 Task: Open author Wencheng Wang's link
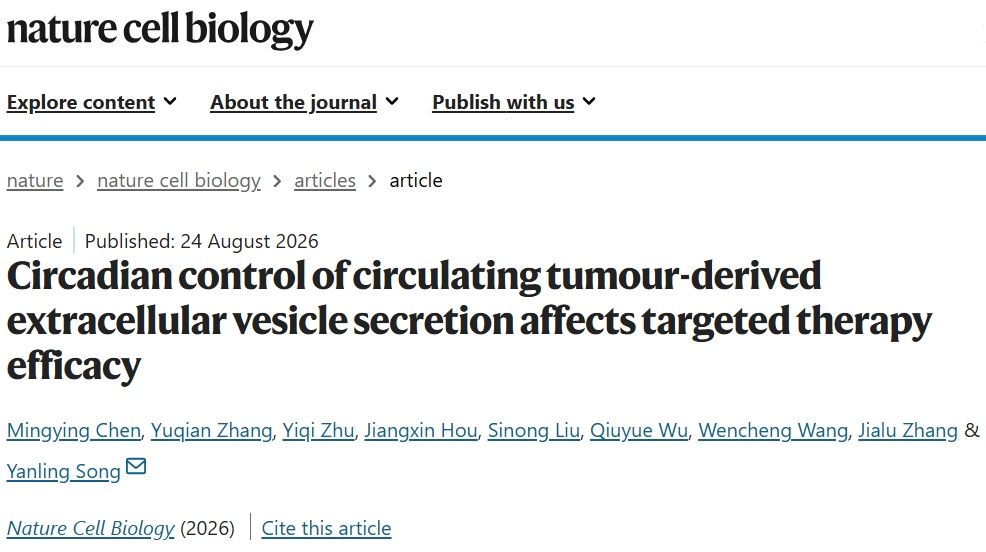773,431
